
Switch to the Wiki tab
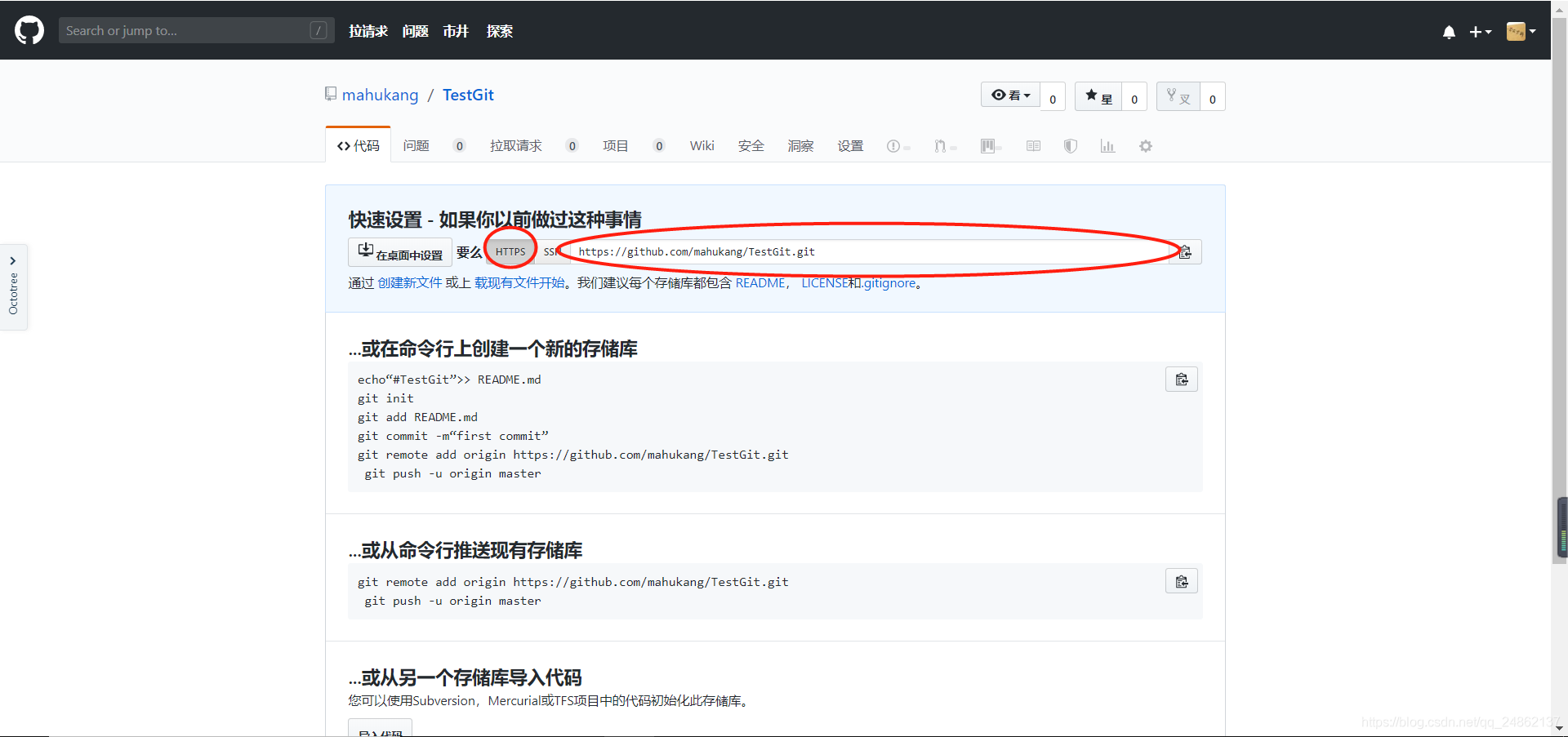tap(702, 145)
